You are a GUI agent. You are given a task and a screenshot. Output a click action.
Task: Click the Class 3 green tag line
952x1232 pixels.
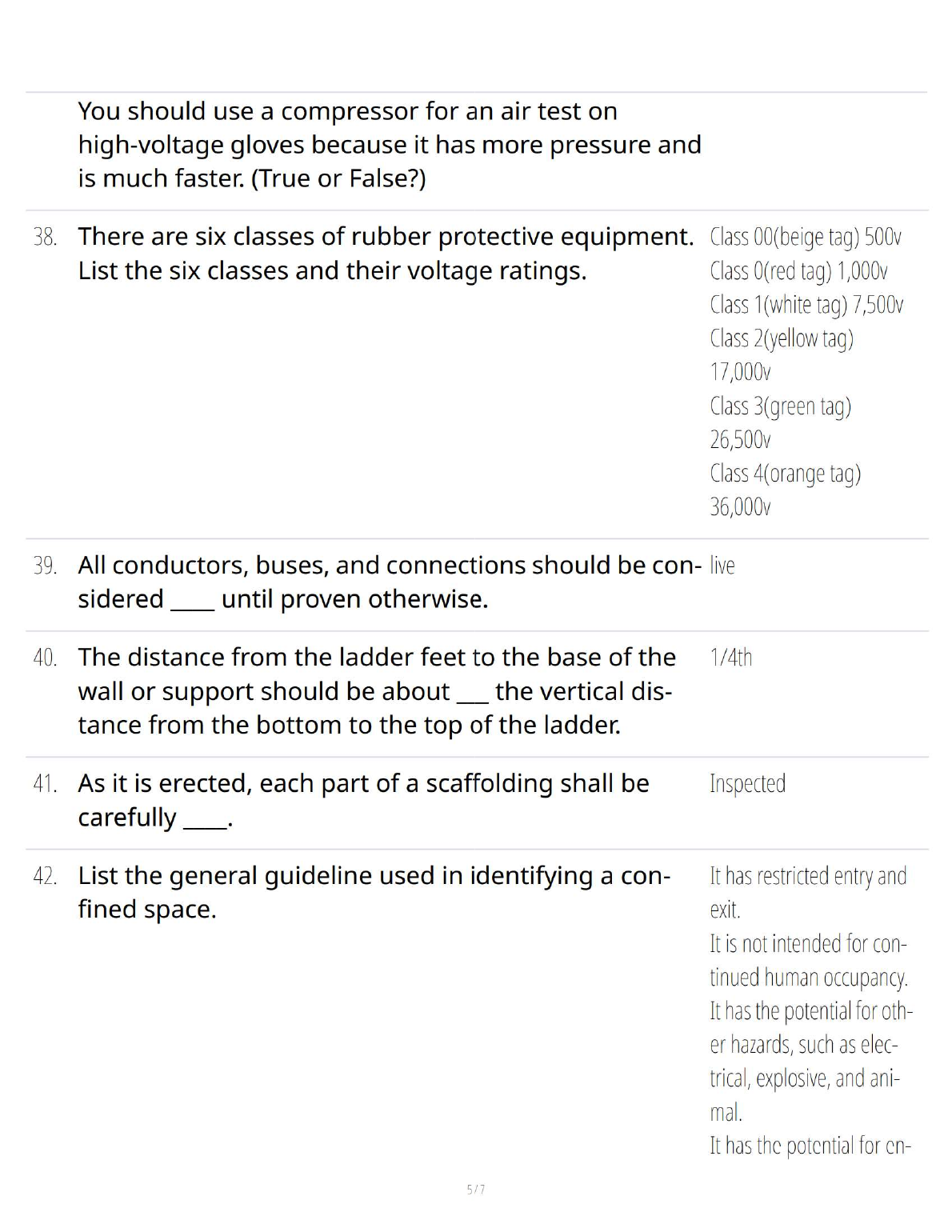[780, 406]
